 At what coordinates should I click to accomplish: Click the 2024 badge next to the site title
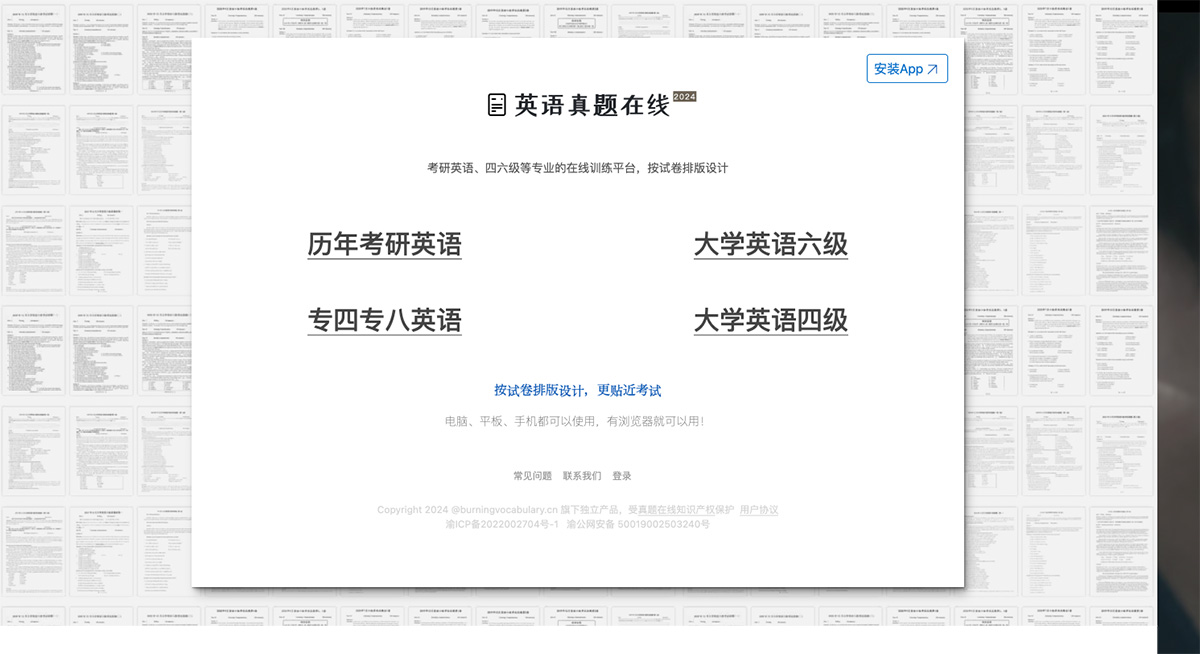[684, 97]
